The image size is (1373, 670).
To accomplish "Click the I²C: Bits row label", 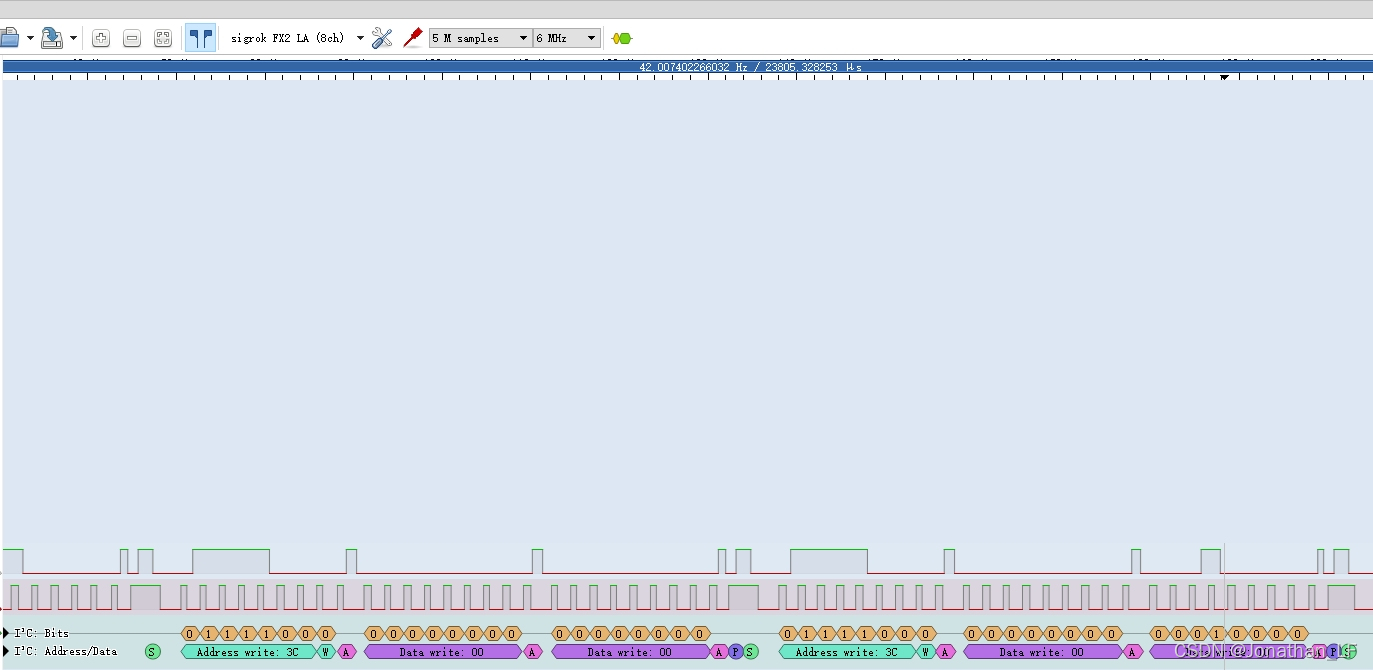I will point(42,633).
